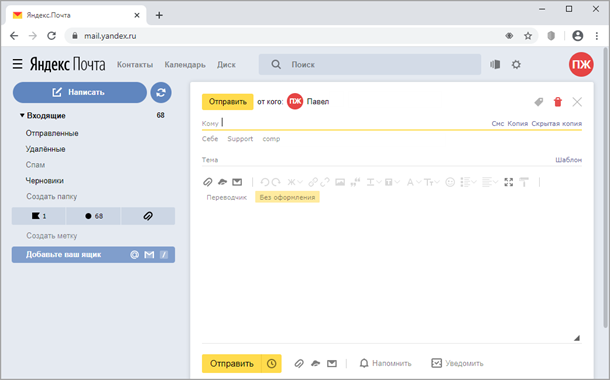Screen dimensions: 610x380
Task: Delete draft with red trash icon
Action: [558, 102]
